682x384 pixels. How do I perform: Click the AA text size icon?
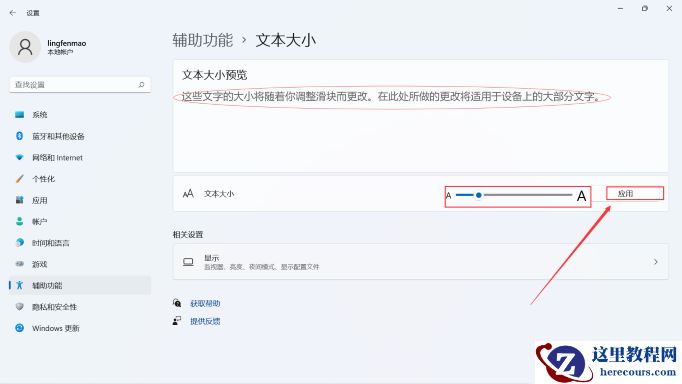click(188, 194)
